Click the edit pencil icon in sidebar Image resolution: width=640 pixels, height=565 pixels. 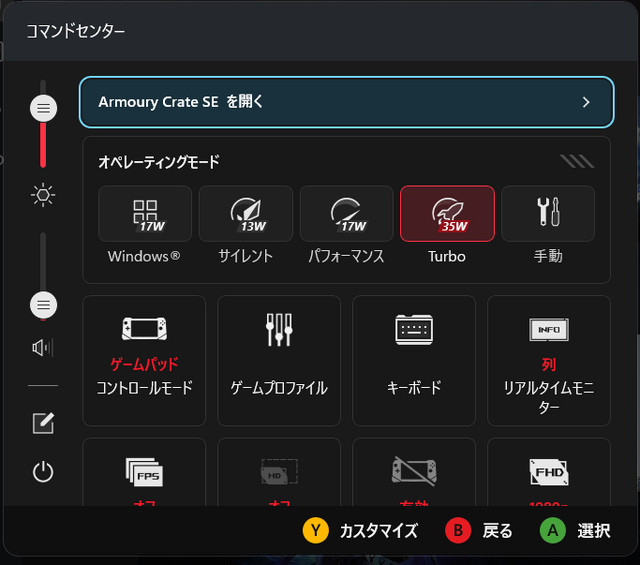(x=43, y=423)
